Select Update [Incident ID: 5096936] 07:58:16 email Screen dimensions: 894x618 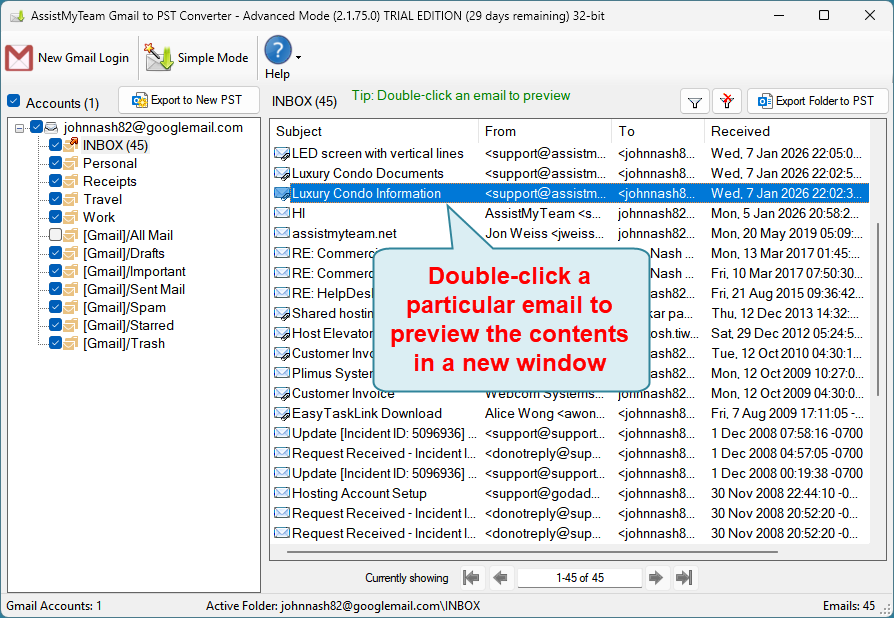coord(570,434)
